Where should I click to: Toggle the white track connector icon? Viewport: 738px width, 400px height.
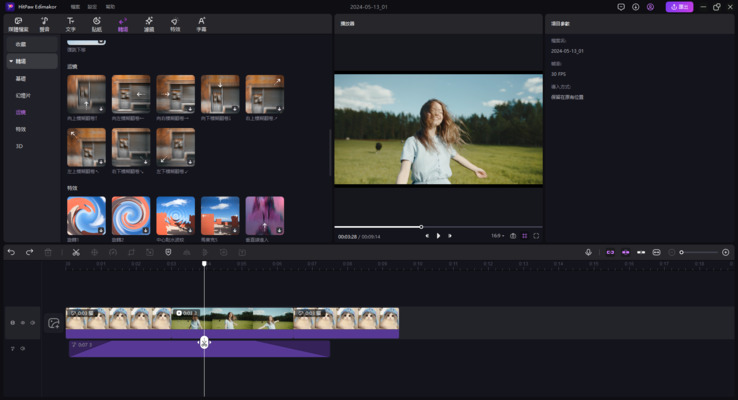tap(641, 252)
